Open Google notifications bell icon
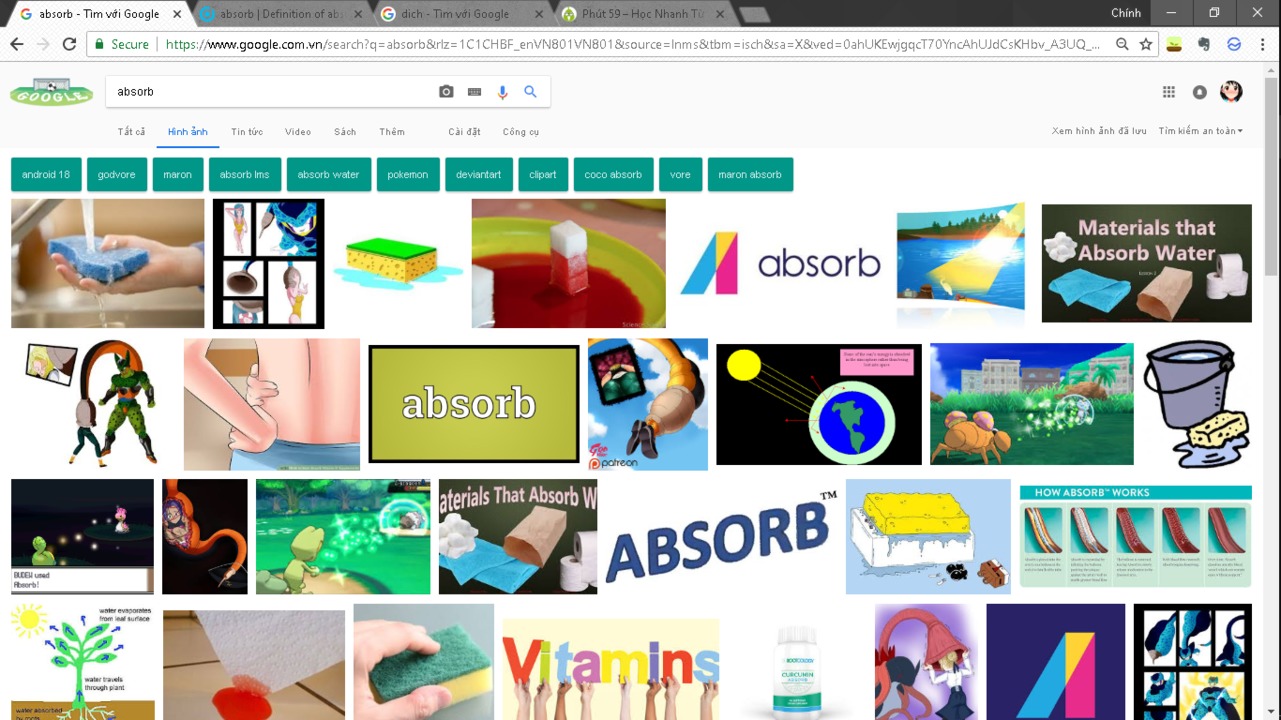Screen dimensions: 1281x720 tap(1199, 92)
